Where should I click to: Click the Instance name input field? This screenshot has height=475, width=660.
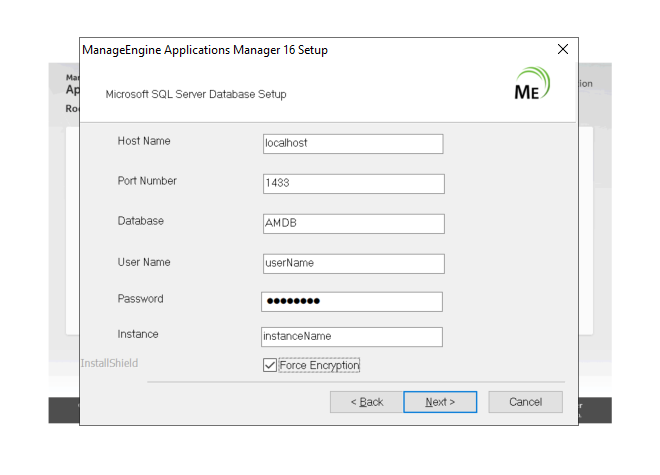pyautogui.click(x=352, y=337)
